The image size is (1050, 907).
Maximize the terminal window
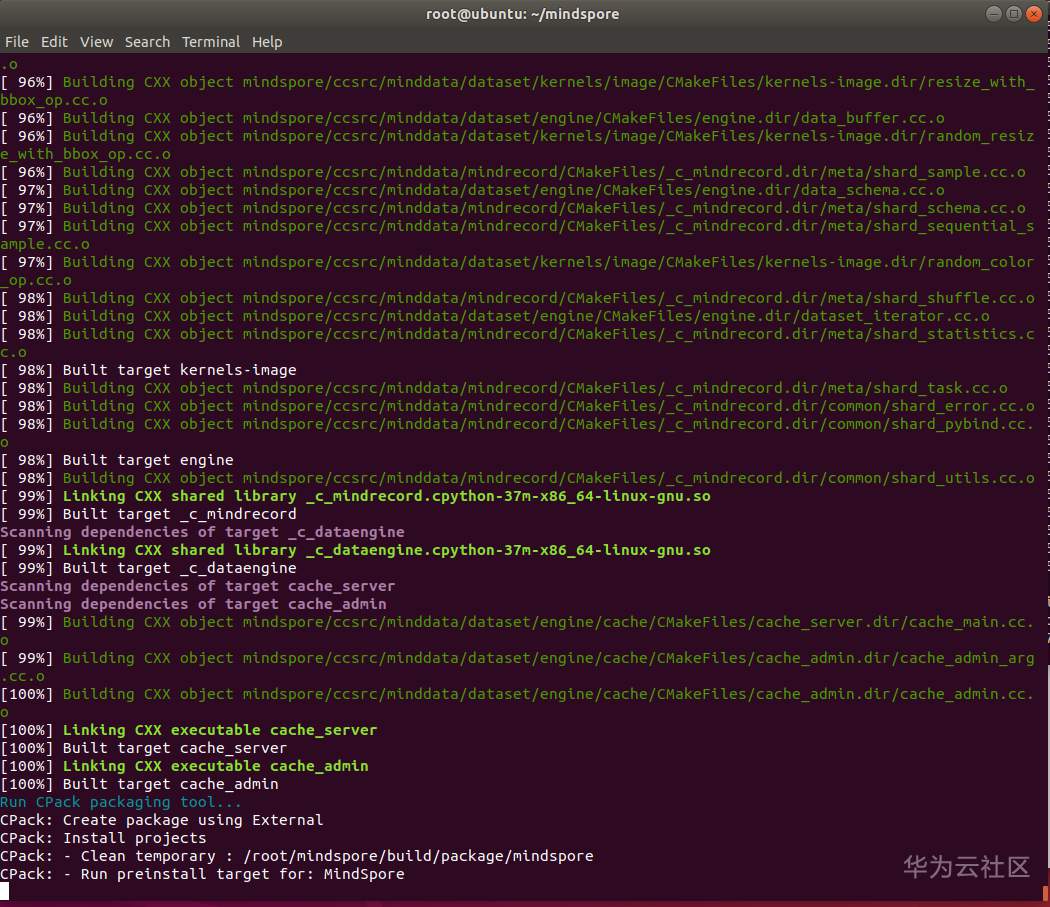(1014, 13)
